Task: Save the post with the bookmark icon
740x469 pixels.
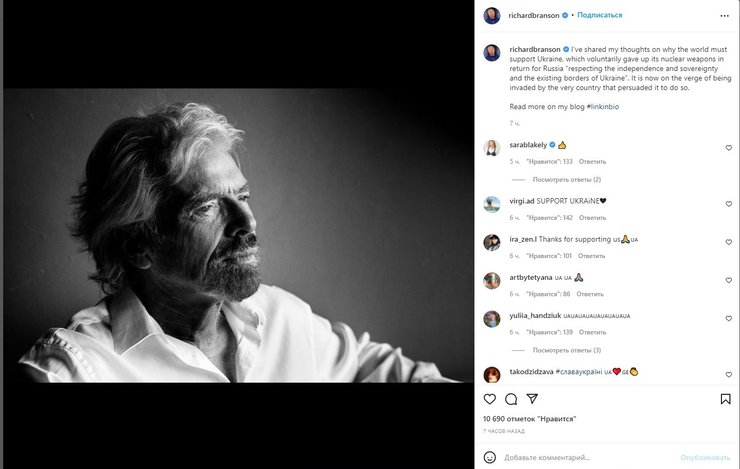Action: point(725,398)
